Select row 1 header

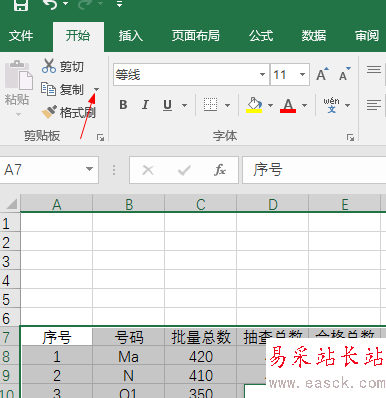pos(10,223)
